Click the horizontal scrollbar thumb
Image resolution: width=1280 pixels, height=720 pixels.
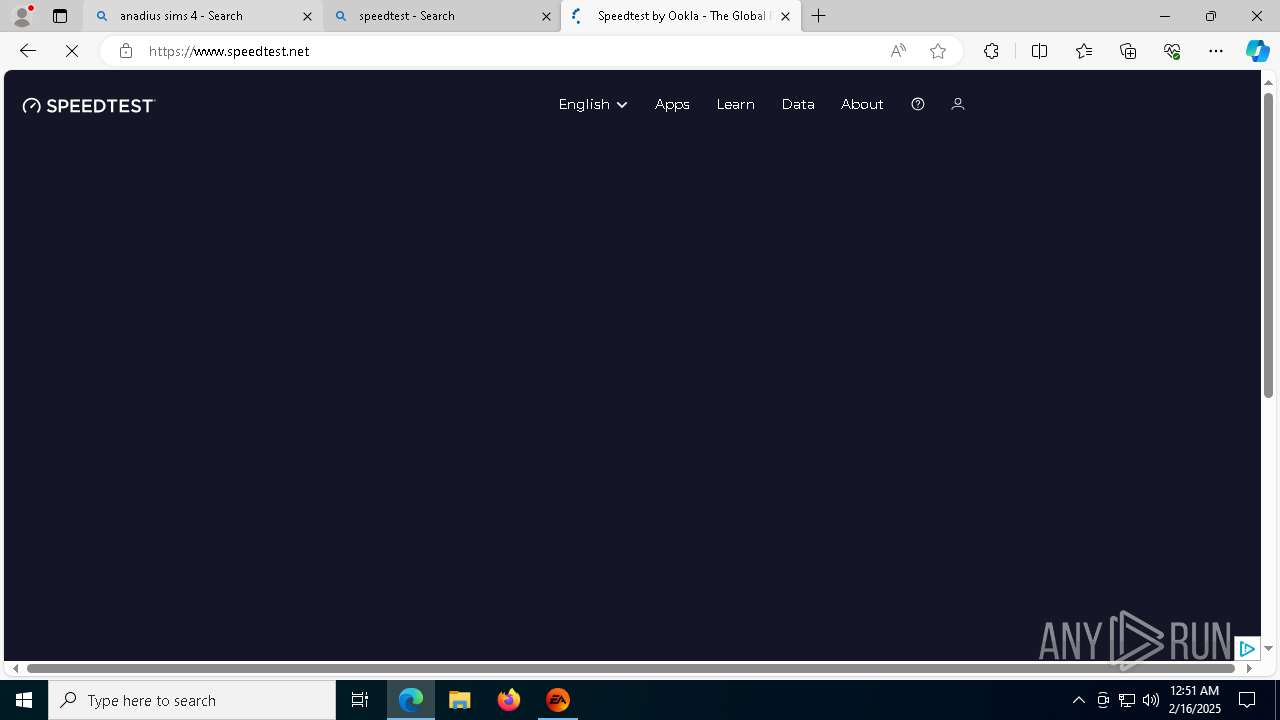pos(630,668)
